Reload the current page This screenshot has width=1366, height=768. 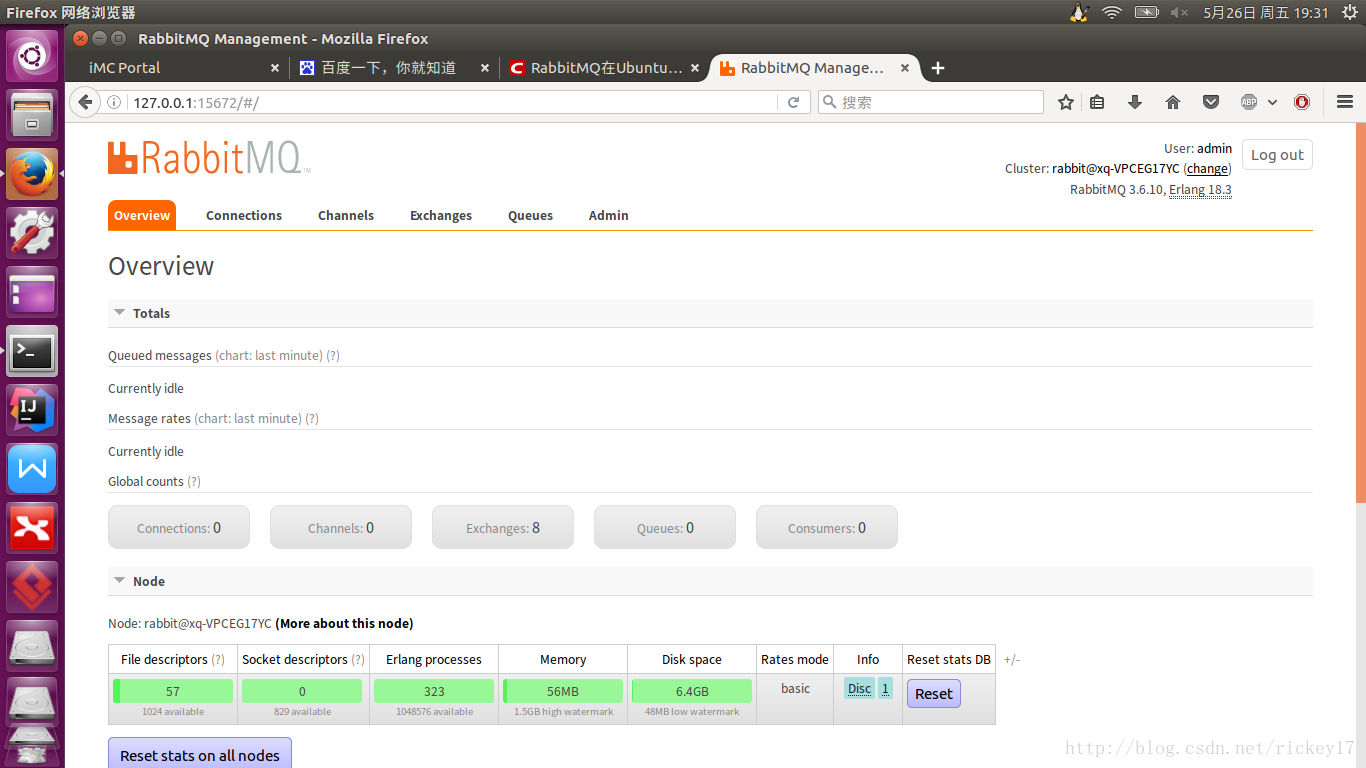coord(793,102)
